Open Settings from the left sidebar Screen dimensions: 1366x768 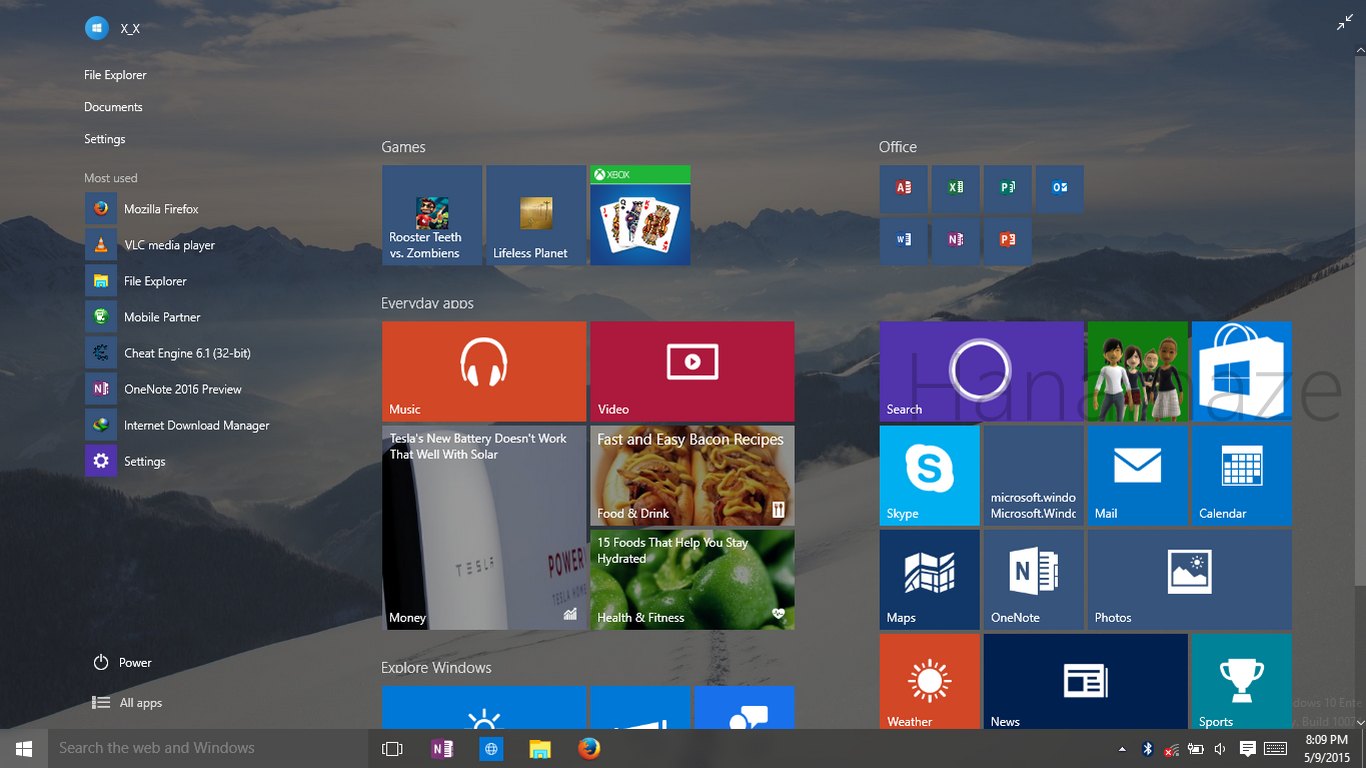pyautogui.click(x=104, y=139)
